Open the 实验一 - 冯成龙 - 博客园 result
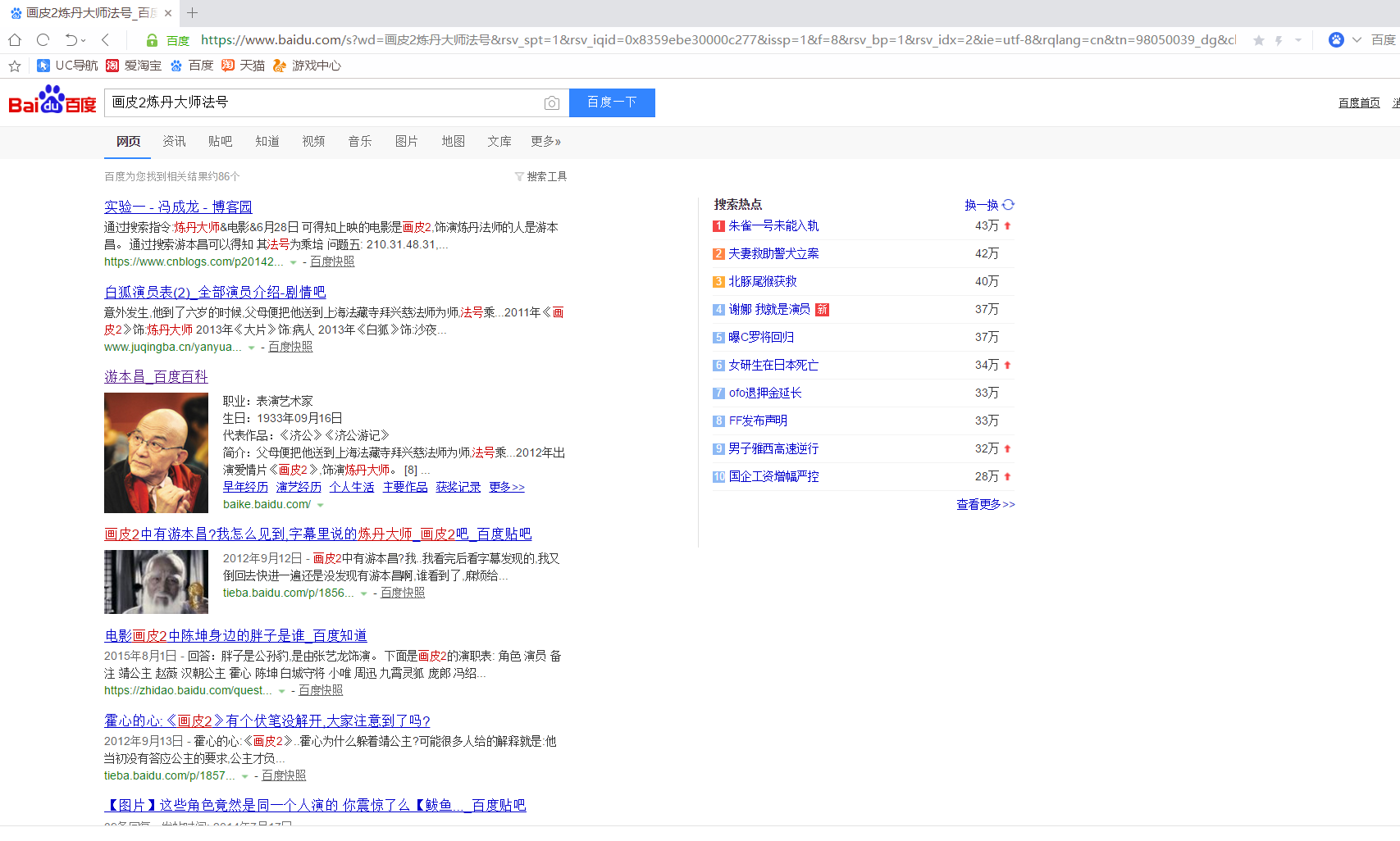 (178, 207)
